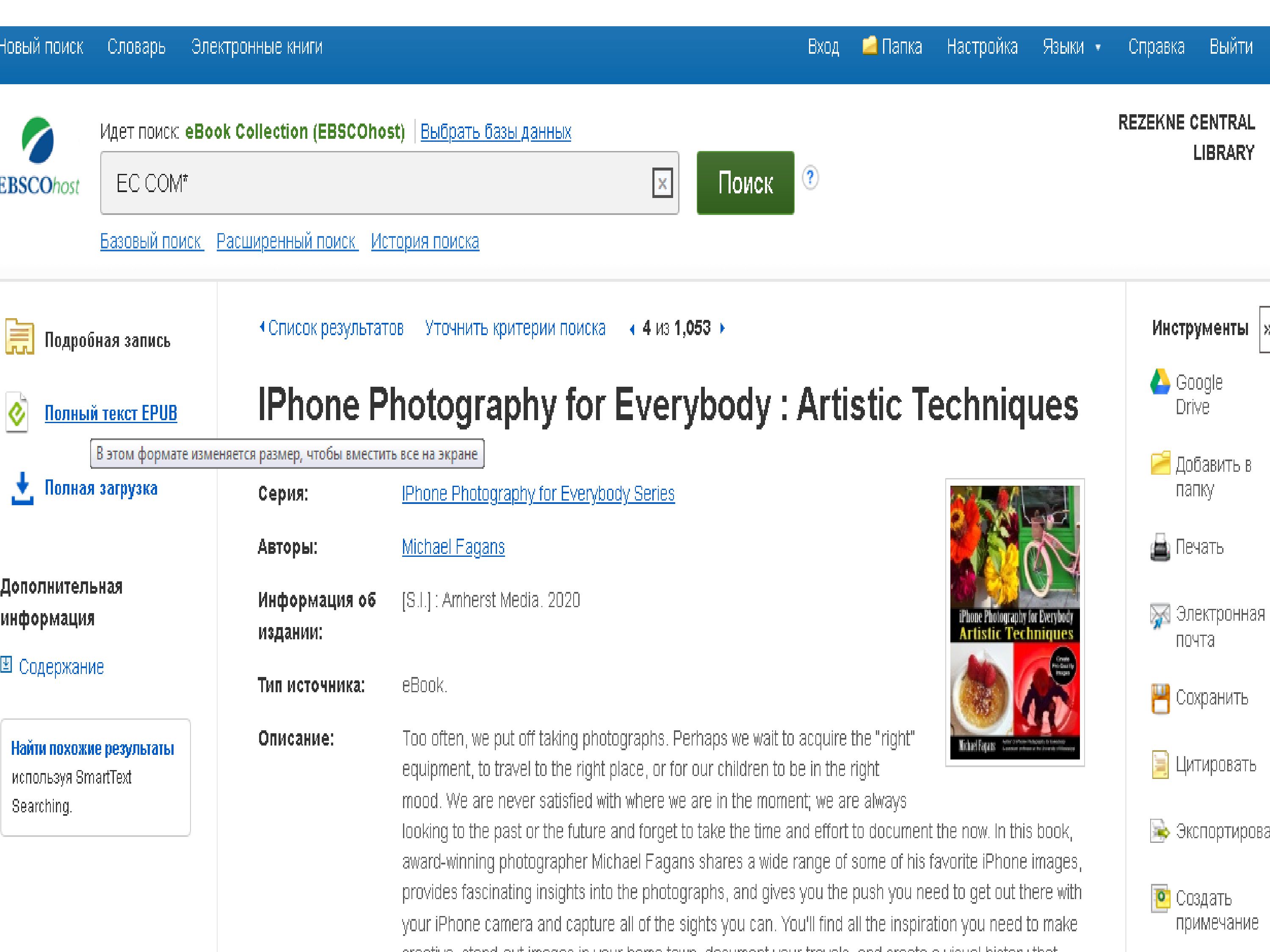1270x952 pixels.
Task: Open the Языки languages dropdown
Action: (1072, 47)
